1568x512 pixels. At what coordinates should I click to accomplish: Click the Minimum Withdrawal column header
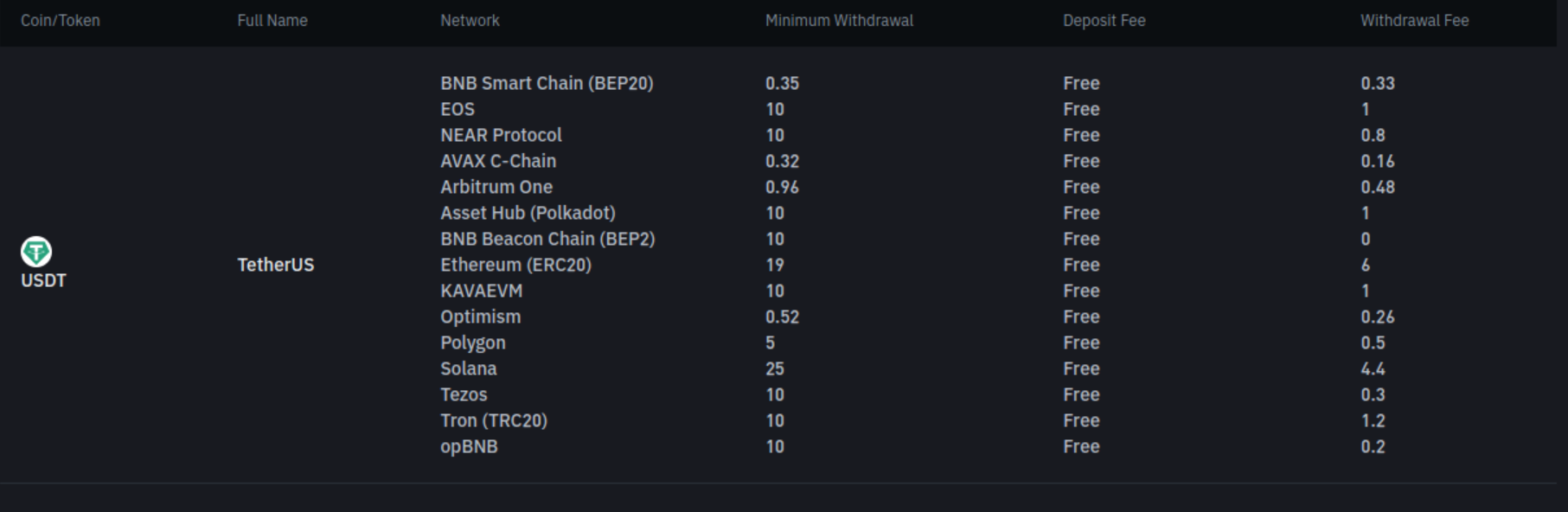[839, 20]
